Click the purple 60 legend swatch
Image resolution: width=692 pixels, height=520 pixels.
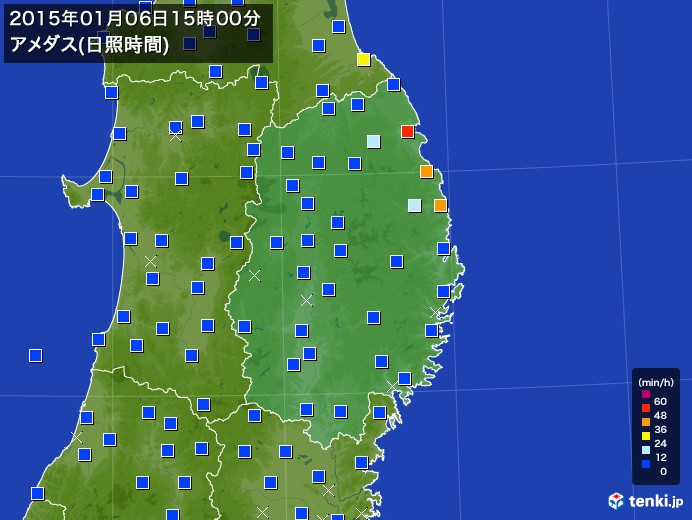646,394
